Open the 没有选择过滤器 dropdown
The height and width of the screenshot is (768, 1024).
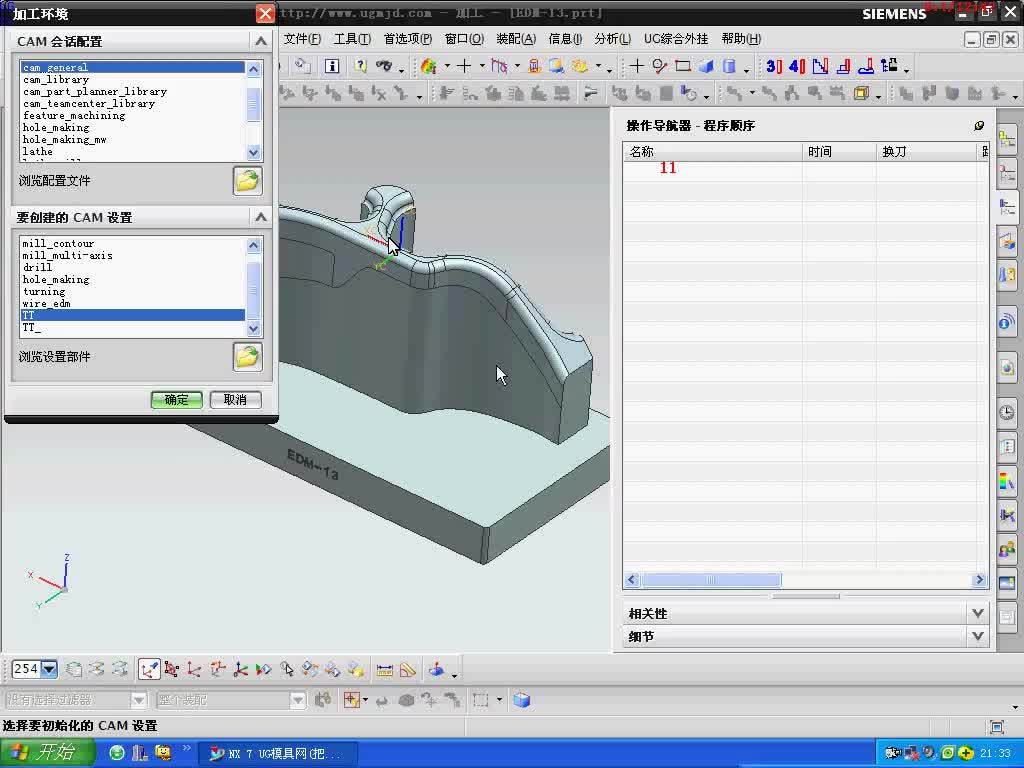(x=138, y=701)
